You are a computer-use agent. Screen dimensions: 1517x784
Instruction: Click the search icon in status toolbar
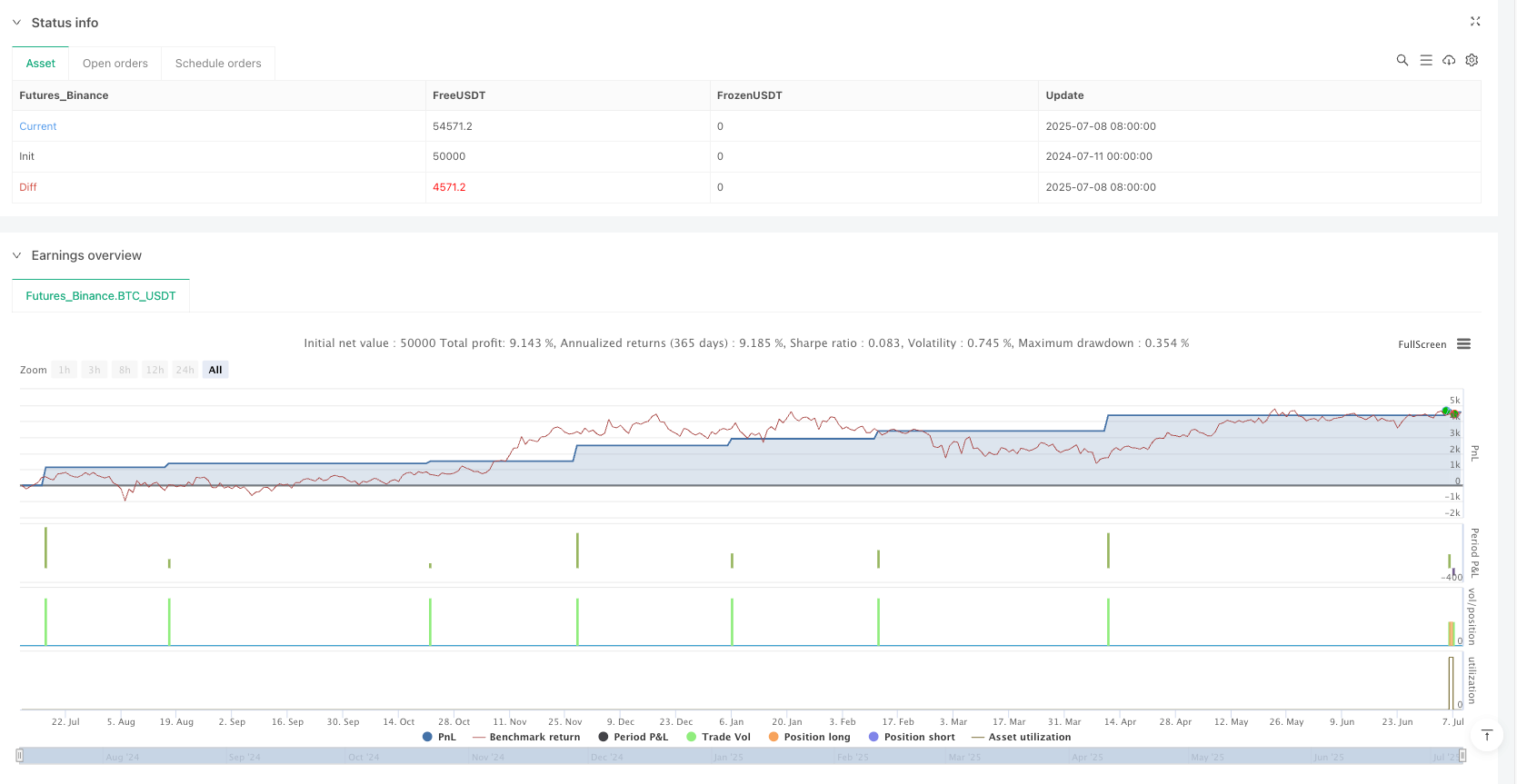(x=1402, y=60)
